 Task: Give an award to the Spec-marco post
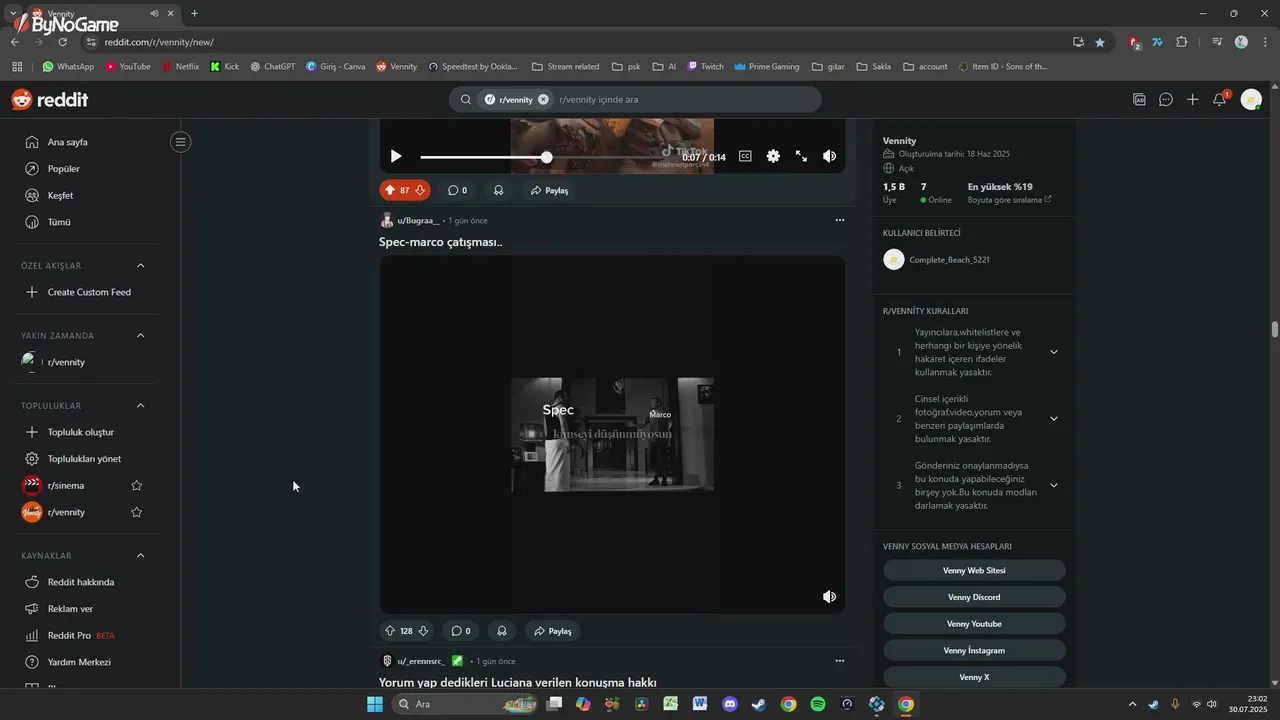pyautogui.click(x=502, y=631)
